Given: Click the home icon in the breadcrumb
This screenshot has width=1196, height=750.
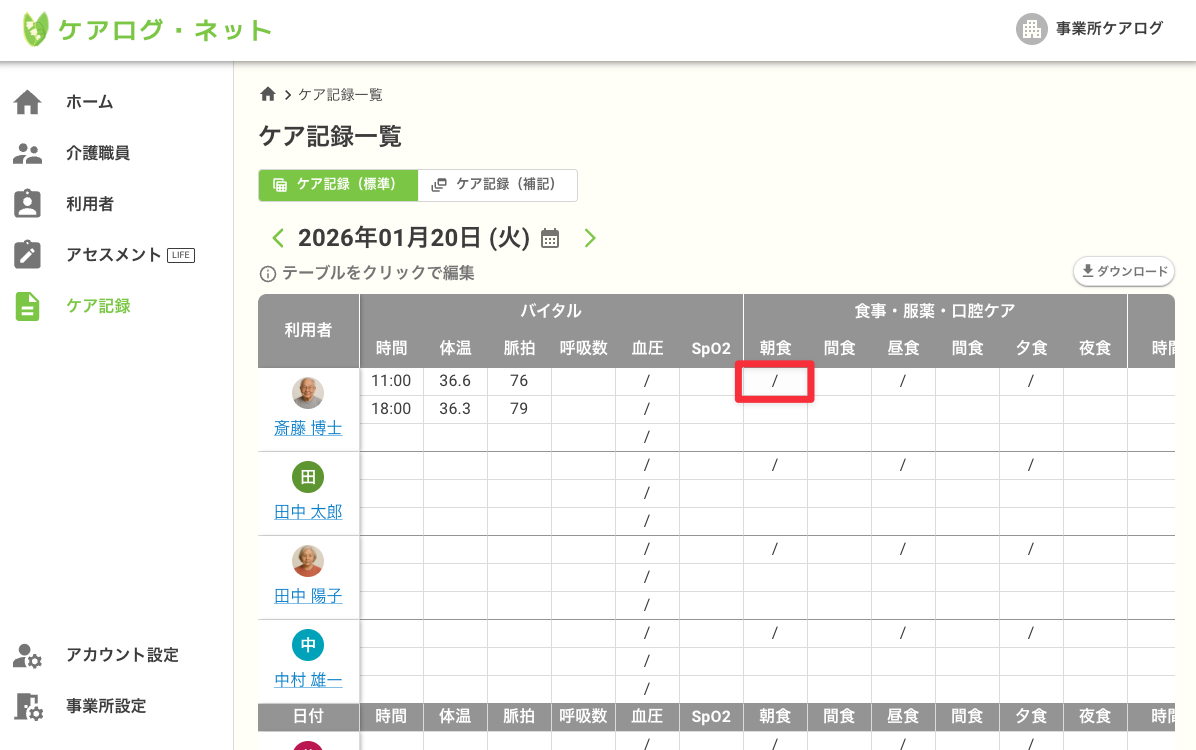Looking at the screenshot, I should [267, 94].
